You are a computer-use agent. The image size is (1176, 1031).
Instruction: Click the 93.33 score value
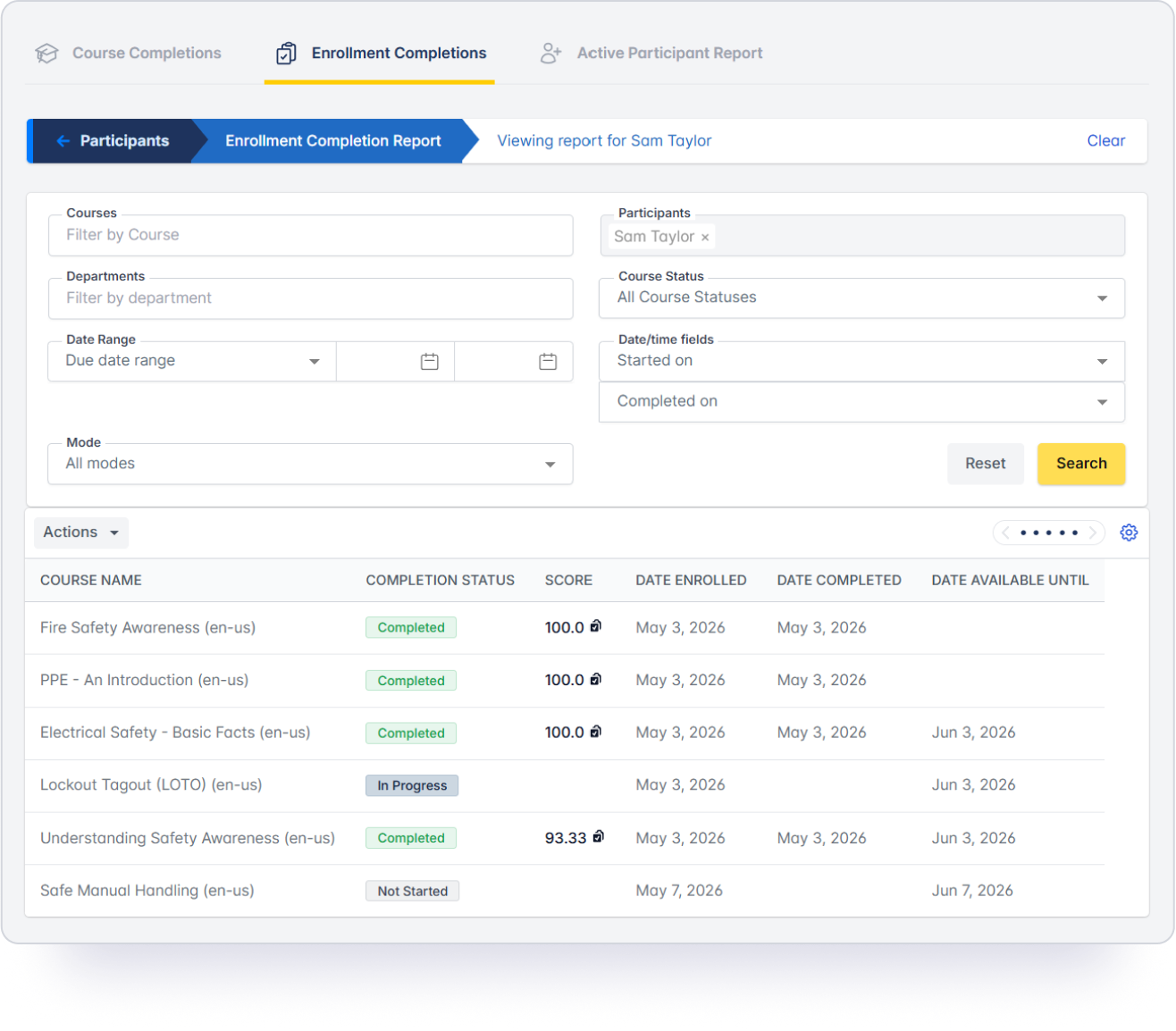pyautogui.click(x=566, y=838)
